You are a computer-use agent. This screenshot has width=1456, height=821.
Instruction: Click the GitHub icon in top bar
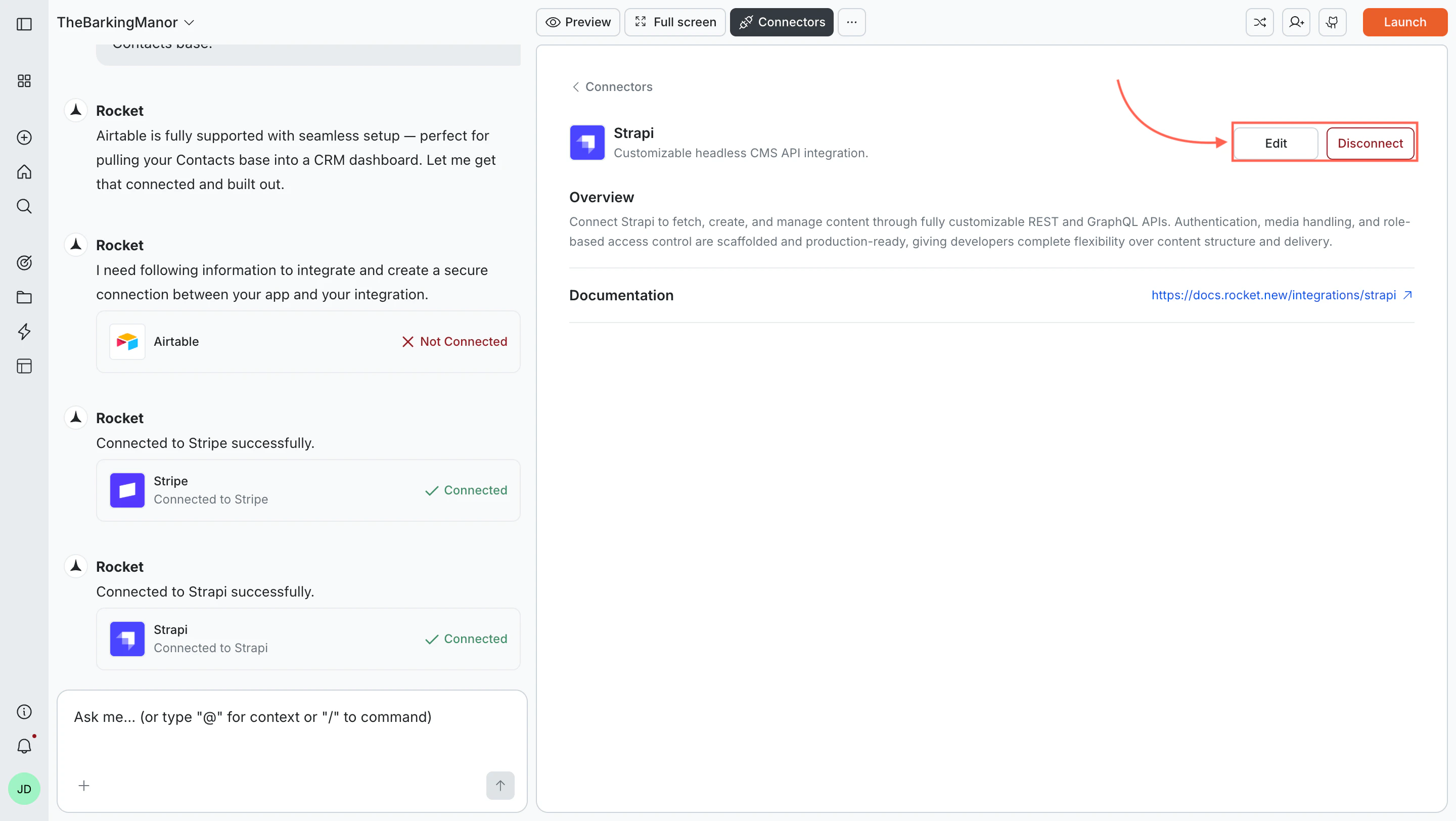click(x=1332, y=22)
